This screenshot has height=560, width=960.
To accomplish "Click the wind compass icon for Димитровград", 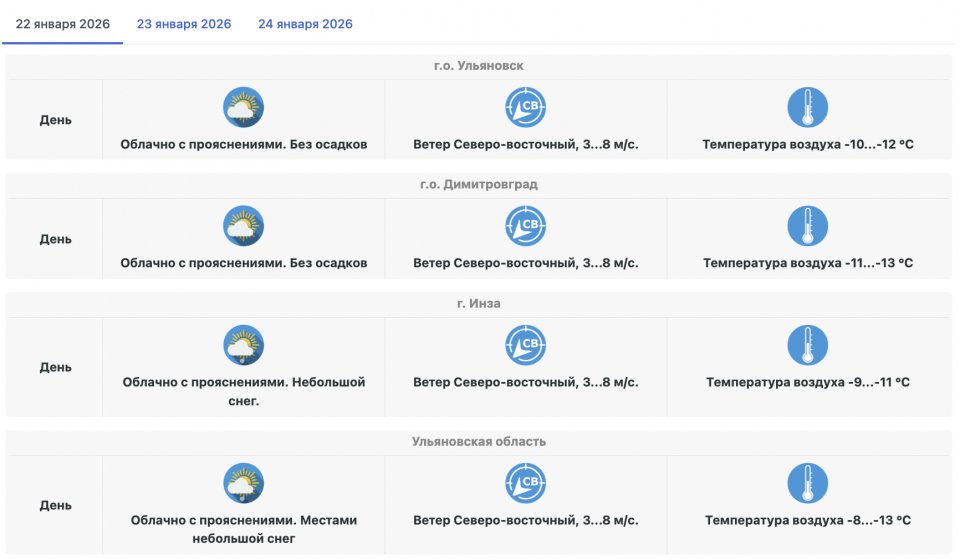I will pyautogui.click(x=525, y=226).
